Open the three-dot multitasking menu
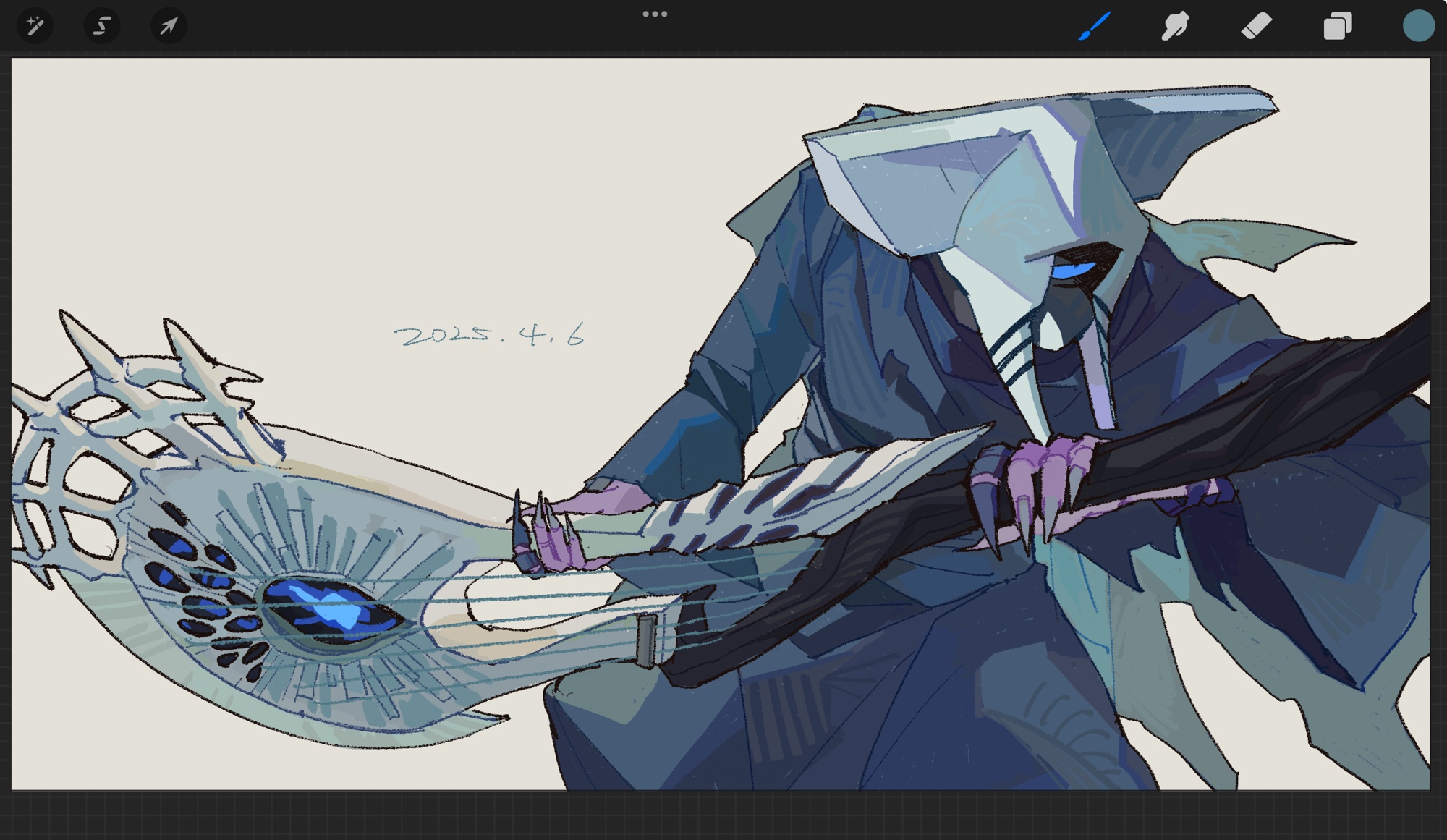1447x840 pixels. 655,14
